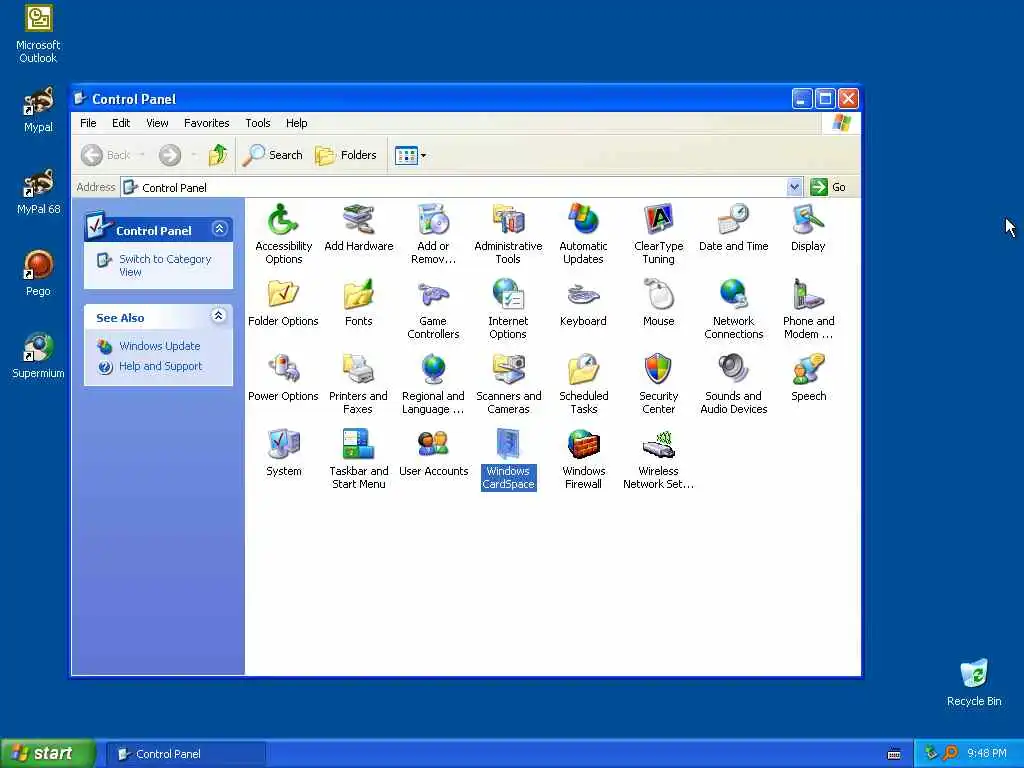Open Scheduled Tasks icon
The width and height of the screenshot is (1024, 768).
click(x=583, y=383)
